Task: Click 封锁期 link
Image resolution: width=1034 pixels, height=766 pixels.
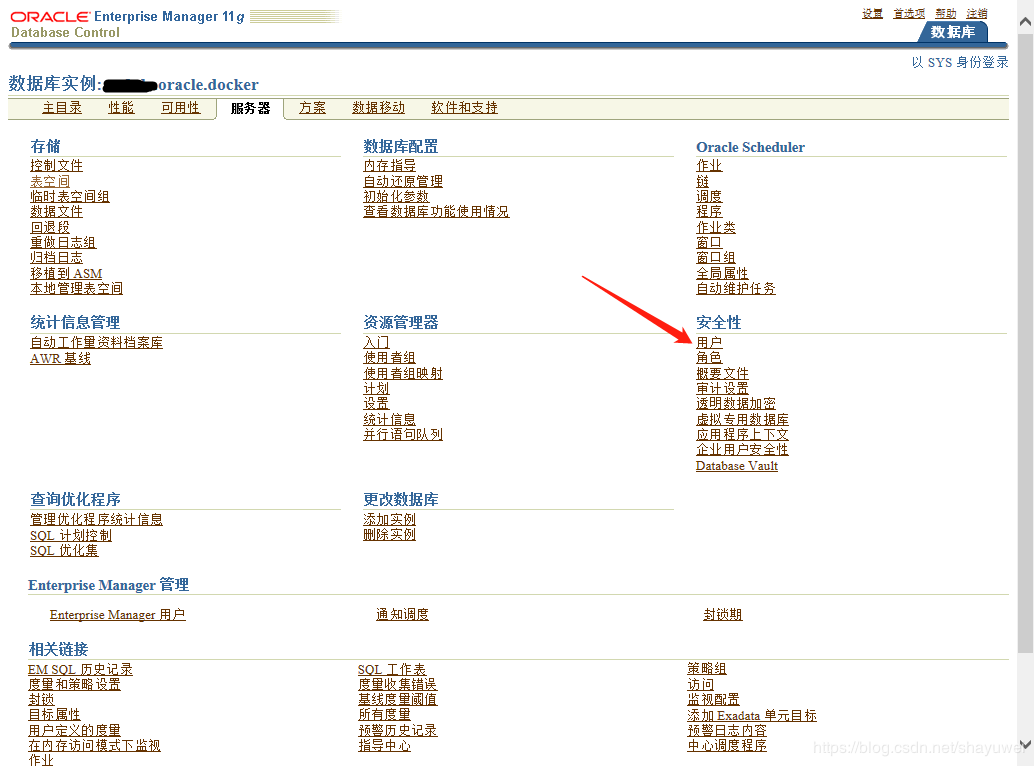Action: pos(723,615)
